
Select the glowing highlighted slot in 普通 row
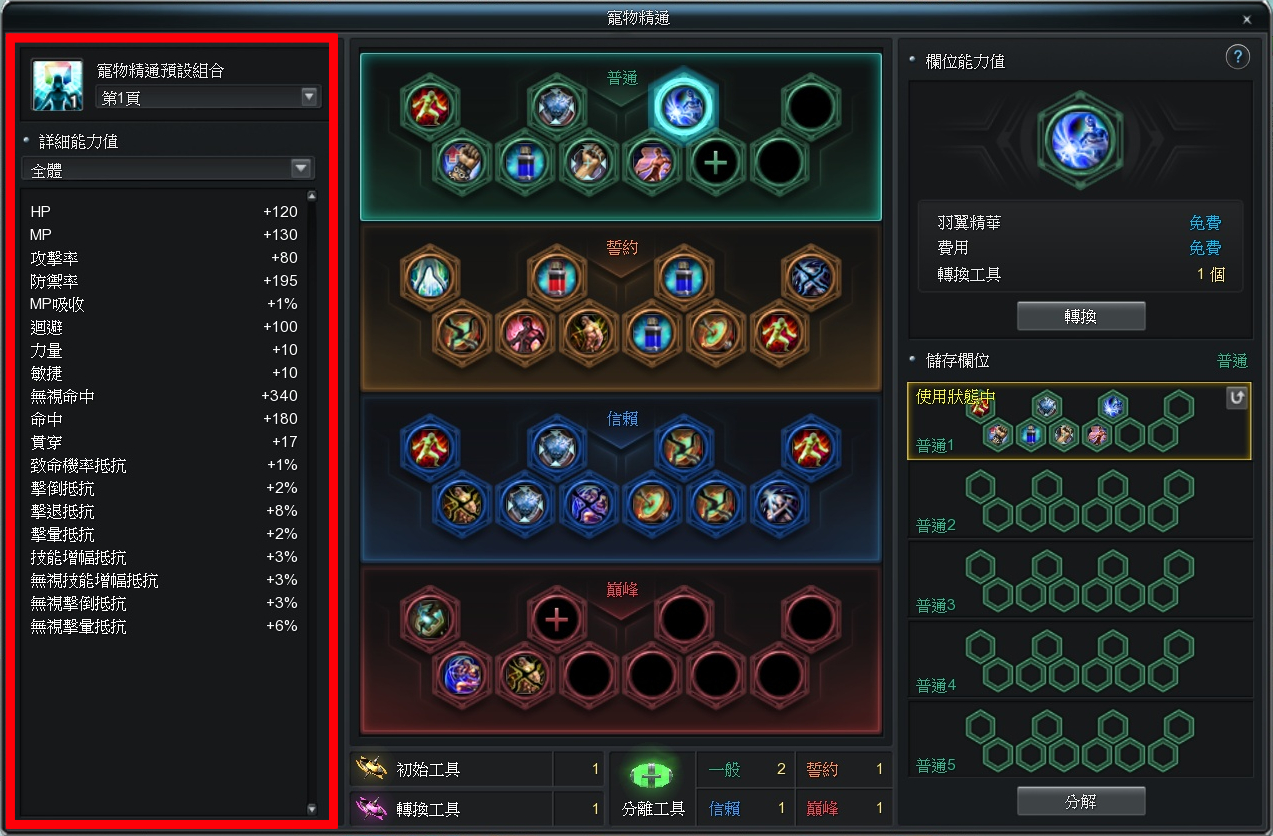pyautogui.click(x=683, y=105)
